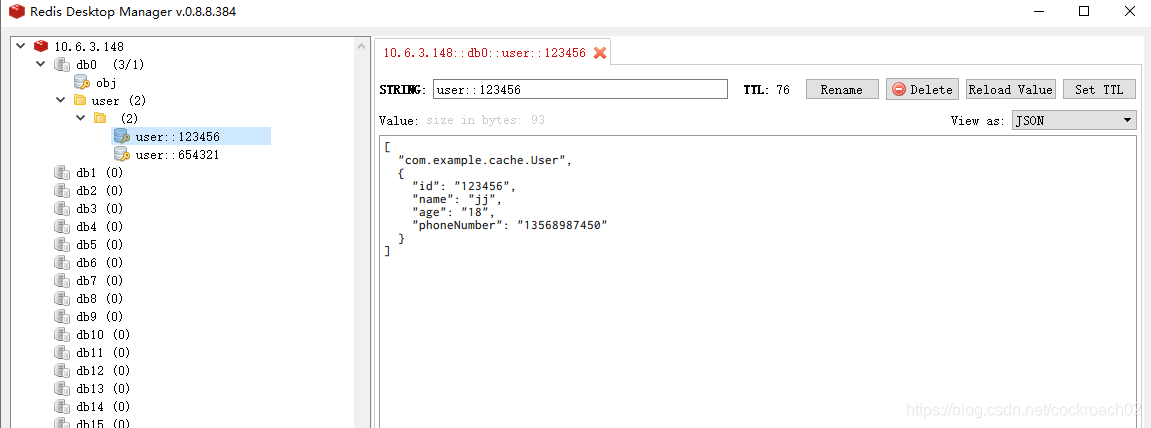Select the db5 (0) label

click(x=99, y=244)
